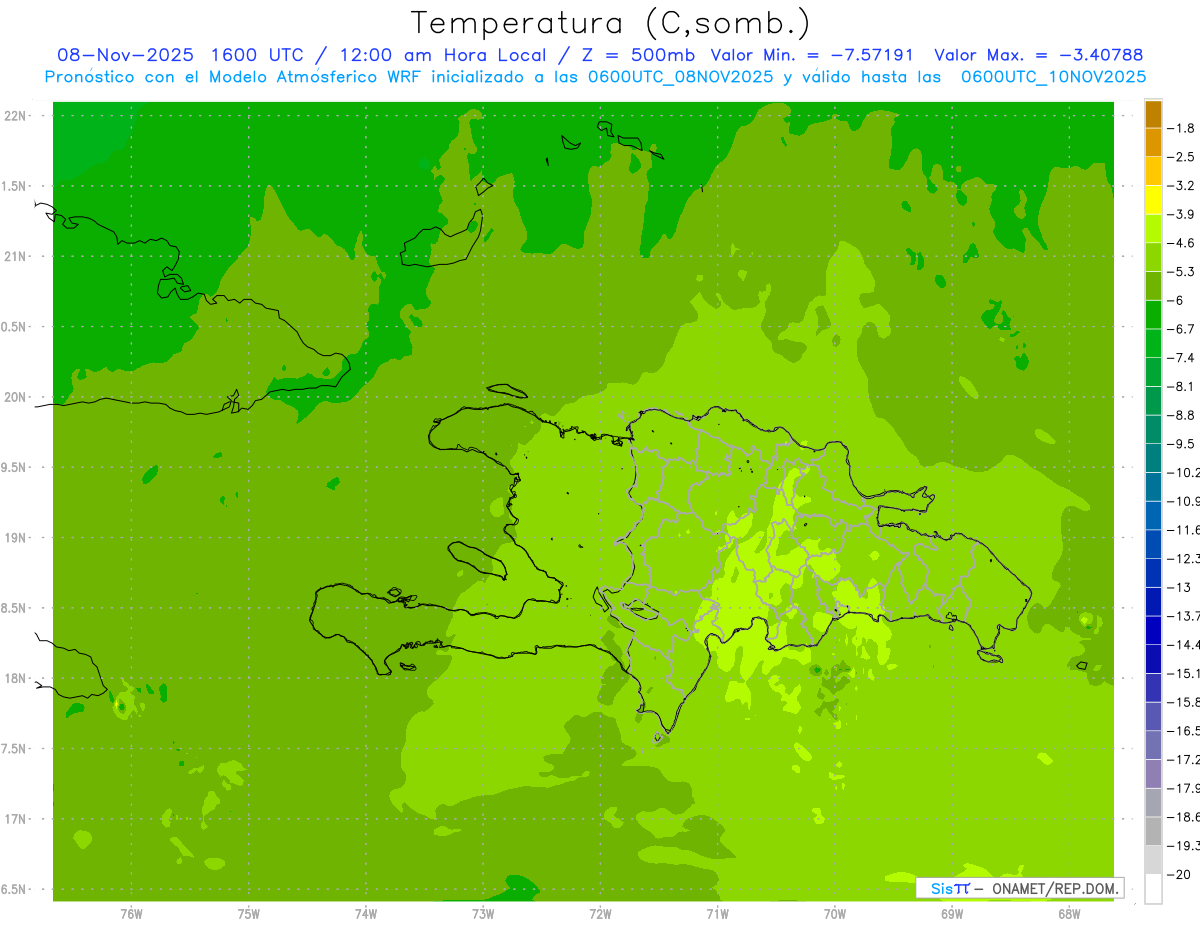
Task: Click the '0600UTC_10NOV2025' valid-until time
Action: (1054, 76)
